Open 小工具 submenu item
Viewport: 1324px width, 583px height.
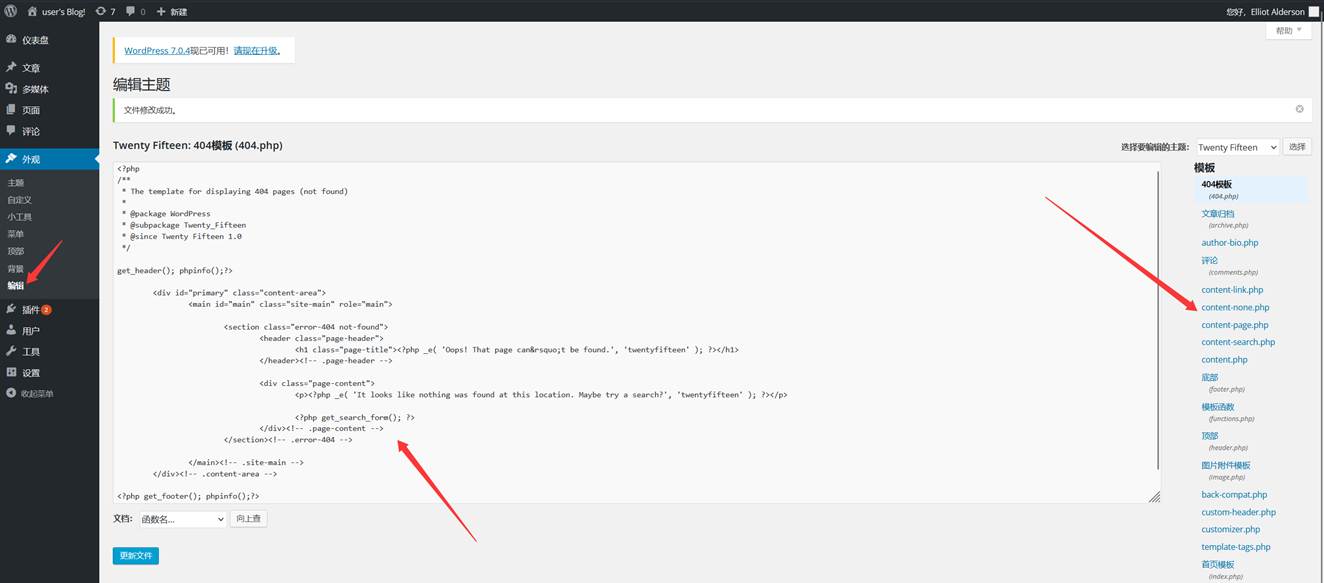click(19, 217)
